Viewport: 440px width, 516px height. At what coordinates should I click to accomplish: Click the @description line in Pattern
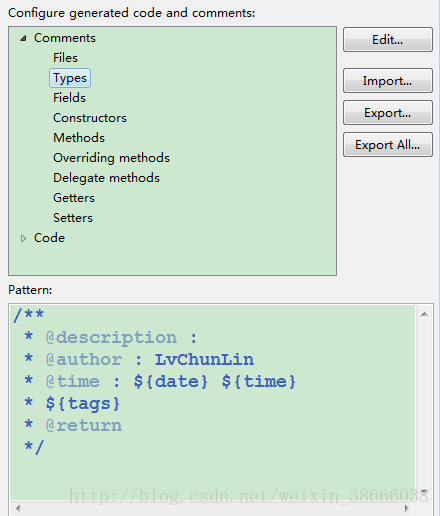(x=111, y=337)
